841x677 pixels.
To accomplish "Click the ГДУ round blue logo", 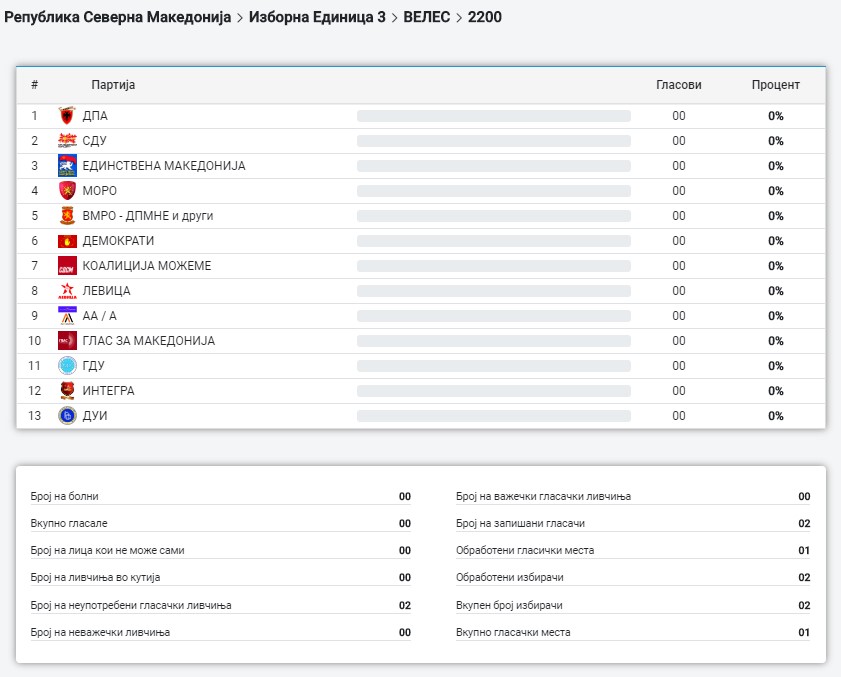I will [67, 366].
